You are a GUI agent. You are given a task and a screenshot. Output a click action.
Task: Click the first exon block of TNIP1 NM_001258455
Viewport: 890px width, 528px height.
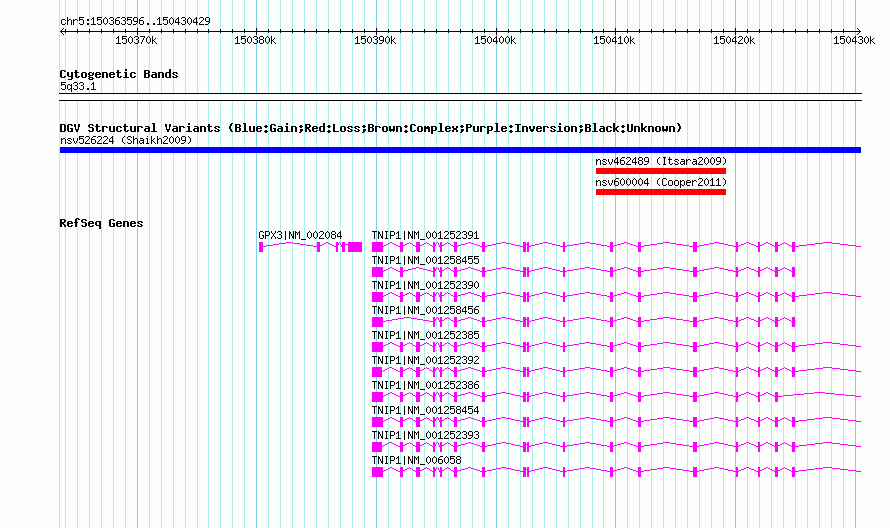[x=377, y=272]
